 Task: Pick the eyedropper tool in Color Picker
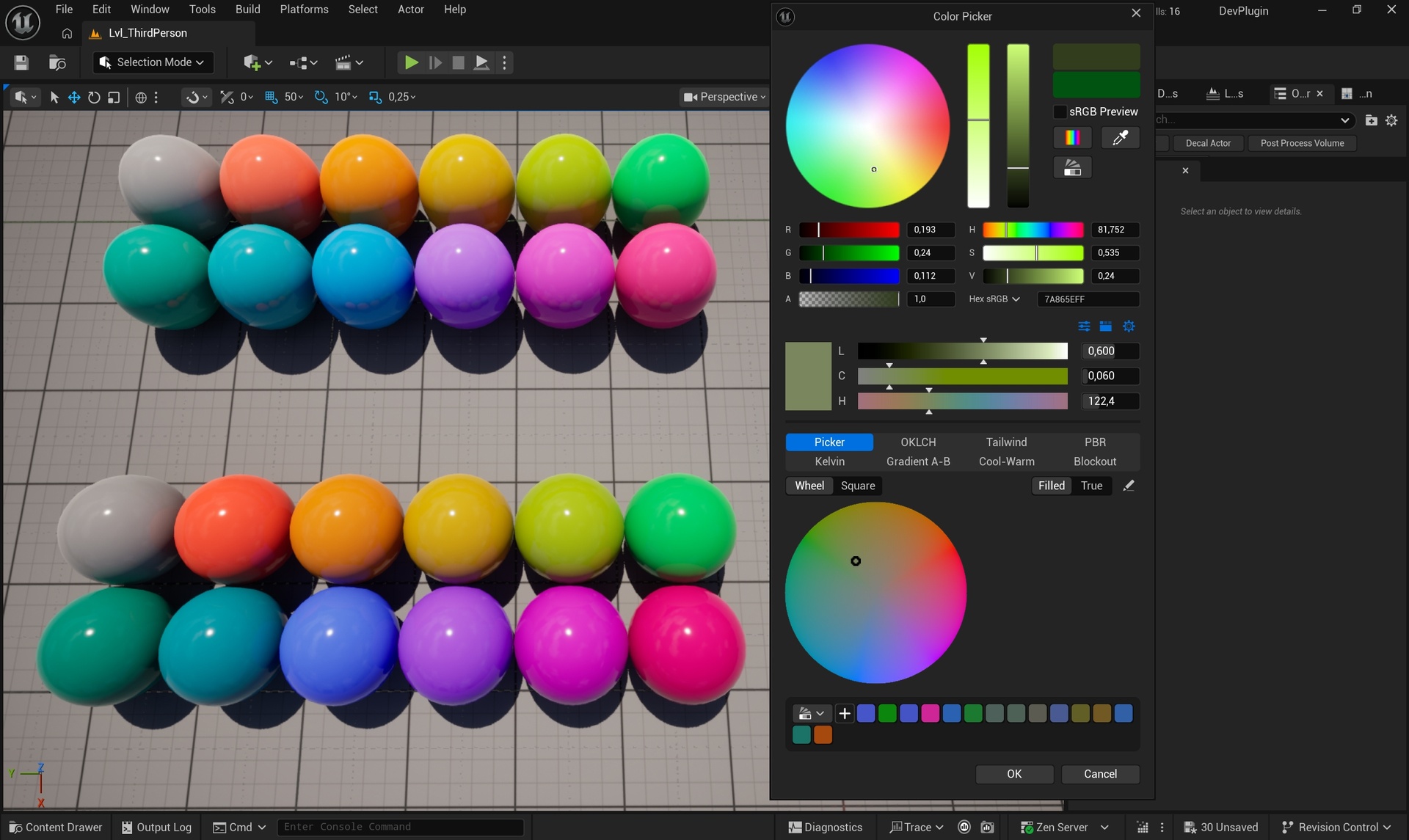coord(1120,138)
